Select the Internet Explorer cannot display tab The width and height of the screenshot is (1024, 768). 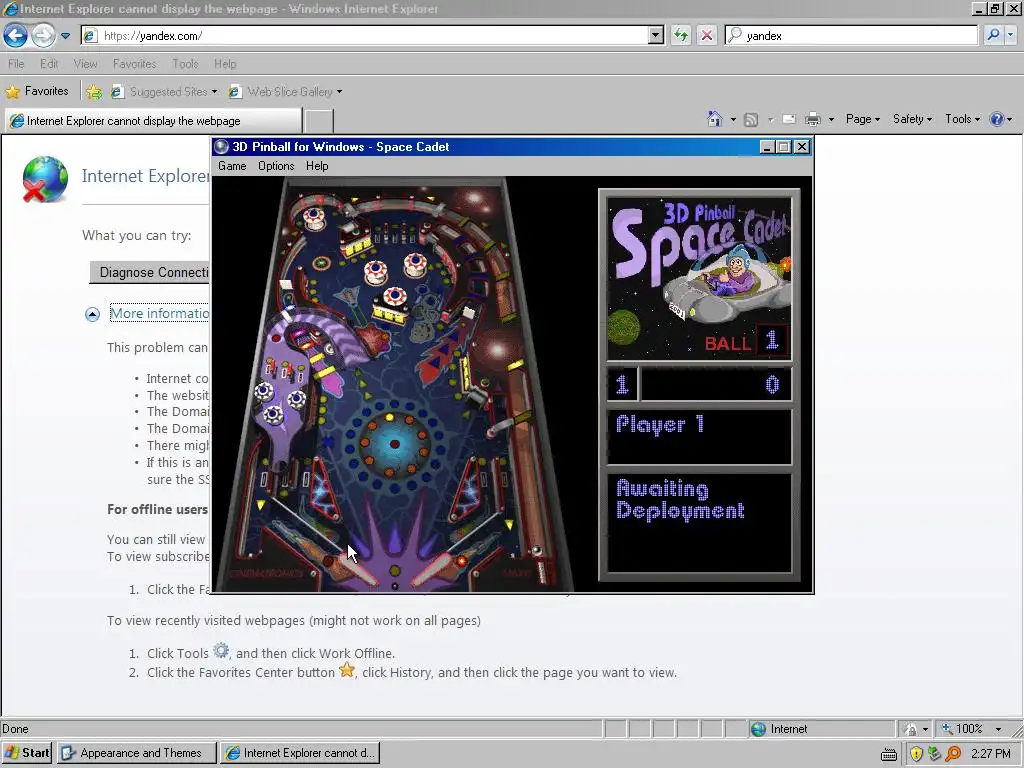154,121
